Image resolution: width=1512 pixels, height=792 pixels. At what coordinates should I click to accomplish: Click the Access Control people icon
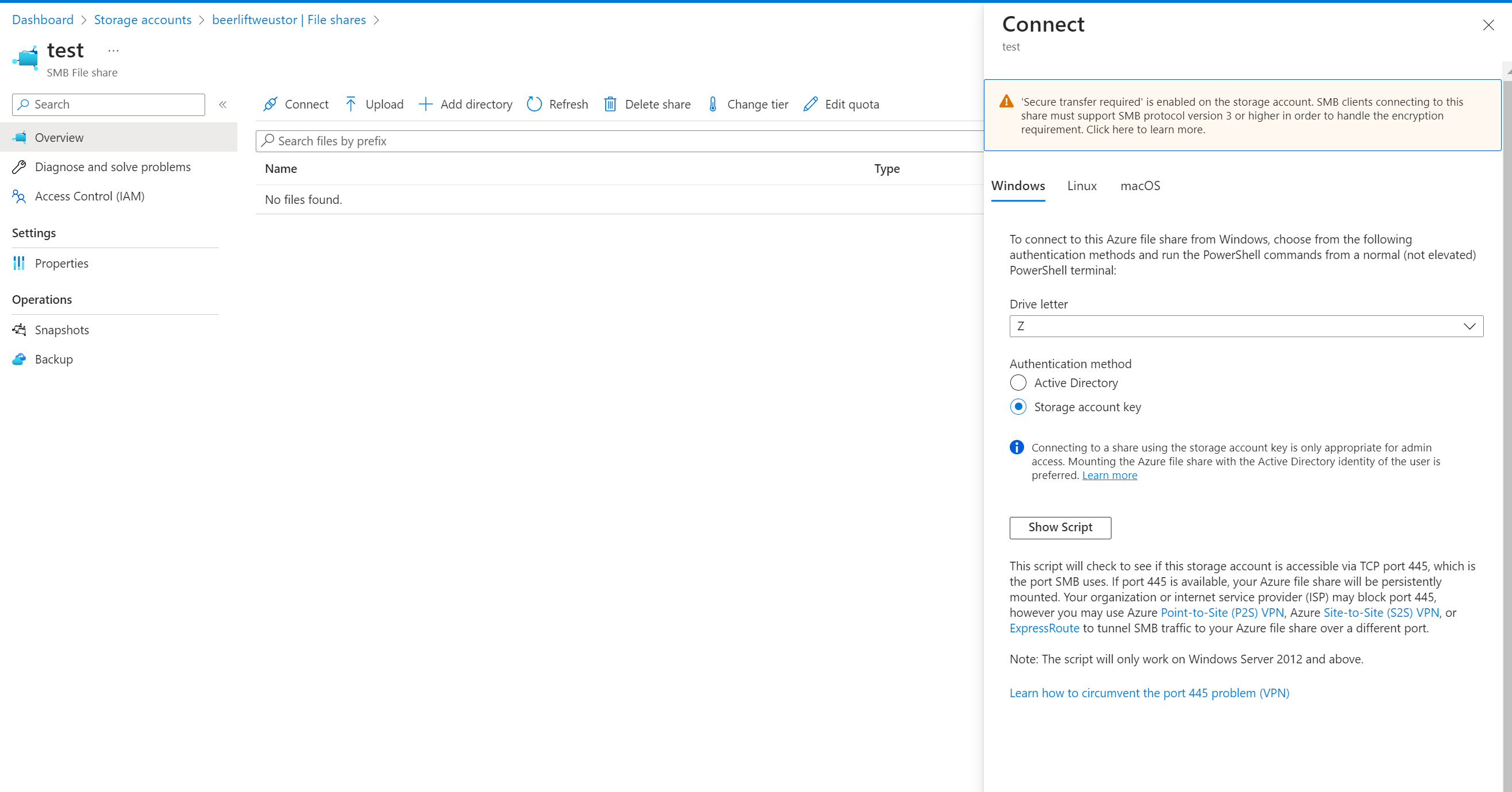[20, 196]
